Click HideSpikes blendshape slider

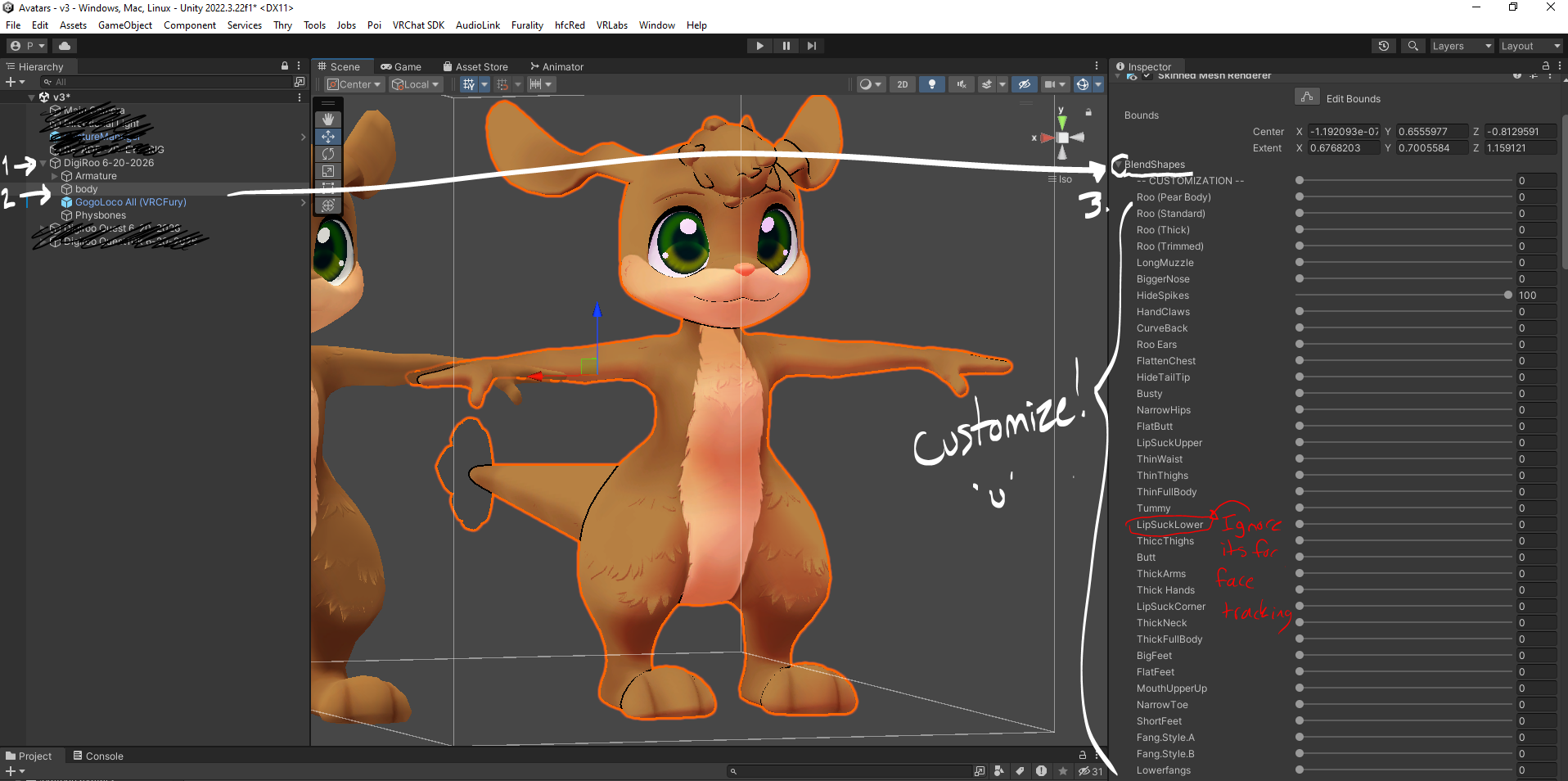[1404, 296]
